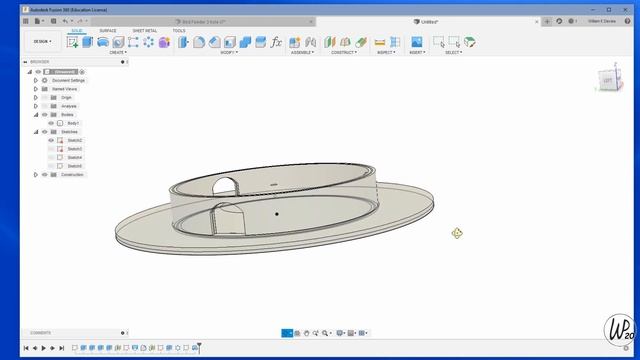Switch to the Tools tab

(x=179, y=31)
